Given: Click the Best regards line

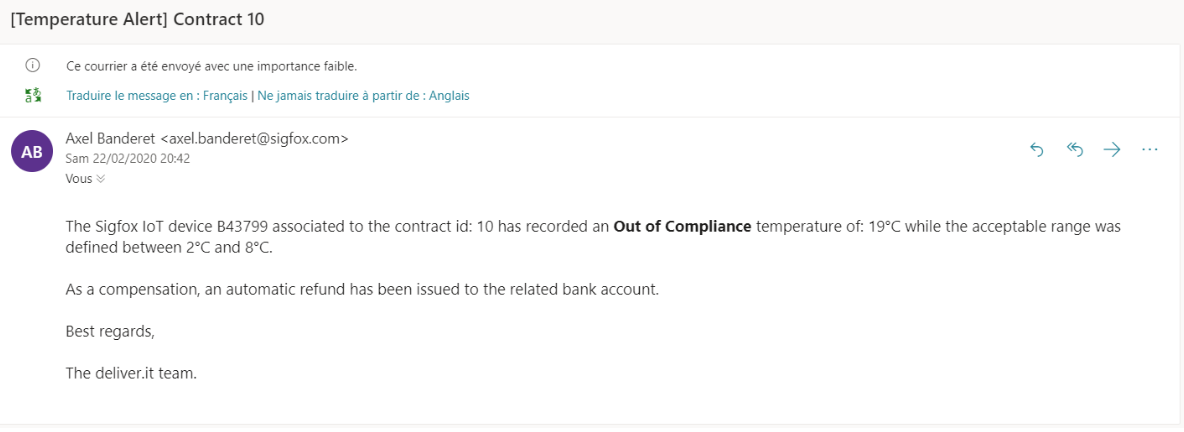Looking at the screenshot, I should 110,332.
